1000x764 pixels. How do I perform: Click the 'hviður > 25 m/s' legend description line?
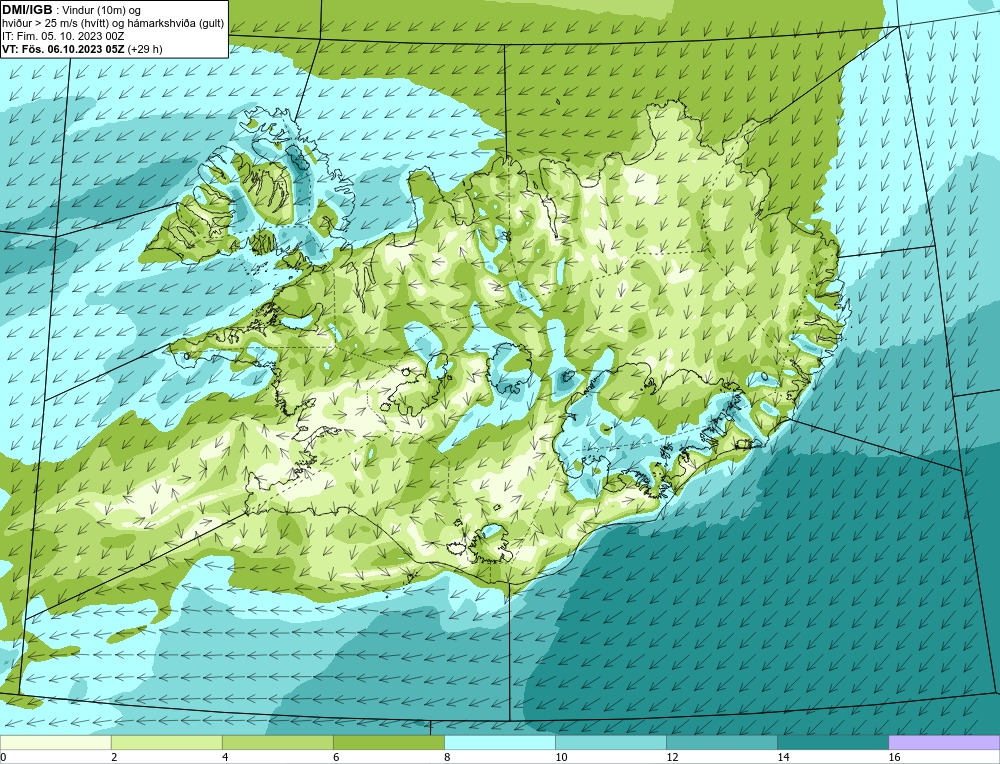[113, 24]
